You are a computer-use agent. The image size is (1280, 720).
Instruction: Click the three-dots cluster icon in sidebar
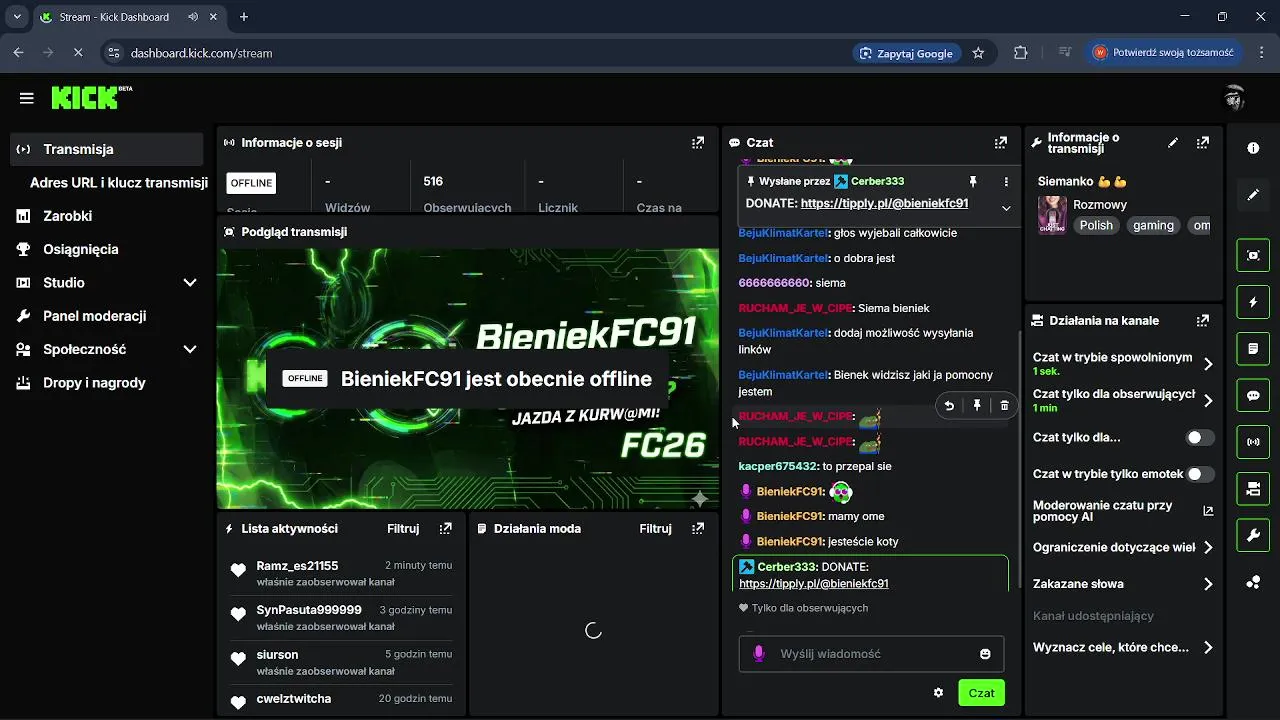click(x=1253, y=582)
